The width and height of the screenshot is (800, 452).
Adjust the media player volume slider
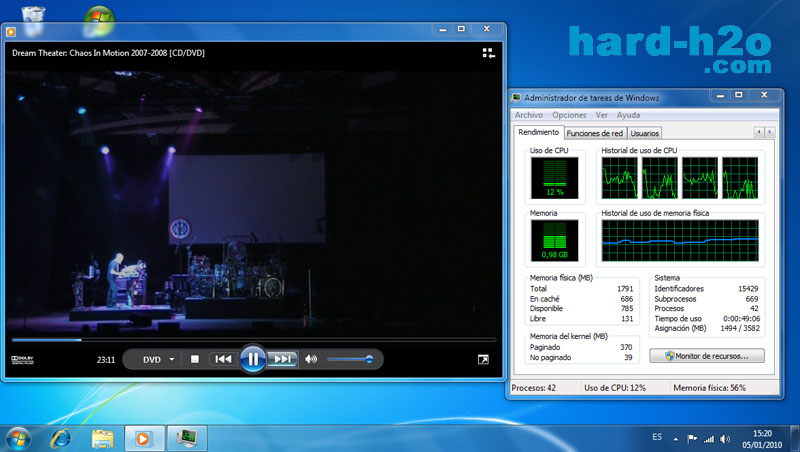[x=350, y=359]
